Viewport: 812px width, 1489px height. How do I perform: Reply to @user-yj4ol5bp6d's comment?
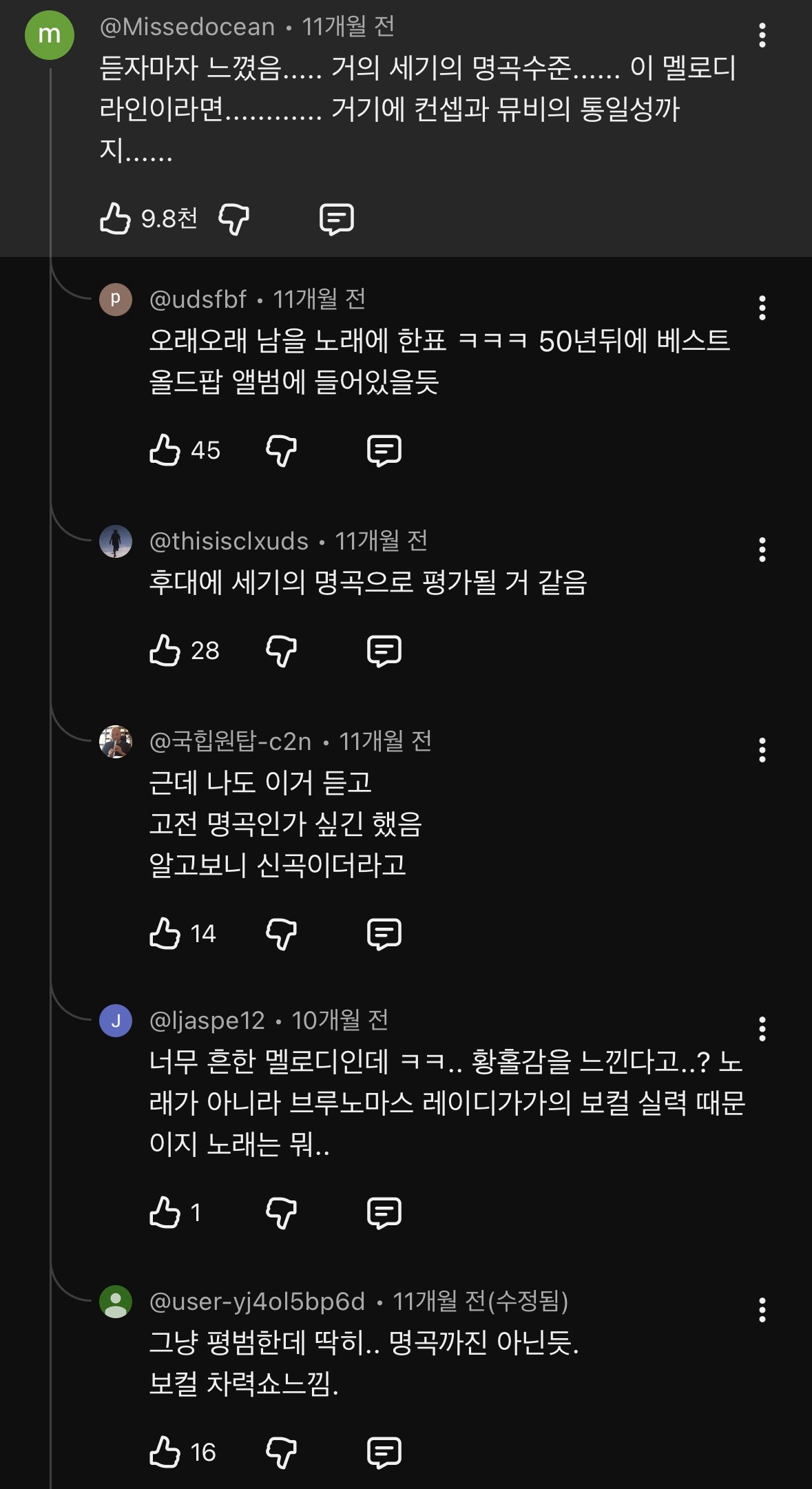(x=384, y=1452)
